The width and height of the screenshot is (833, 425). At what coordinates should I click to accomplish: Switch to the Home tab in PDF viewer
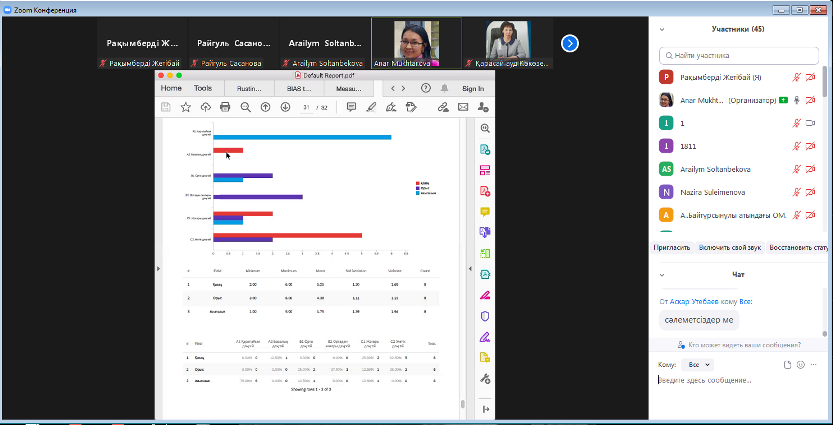(172, 88)
